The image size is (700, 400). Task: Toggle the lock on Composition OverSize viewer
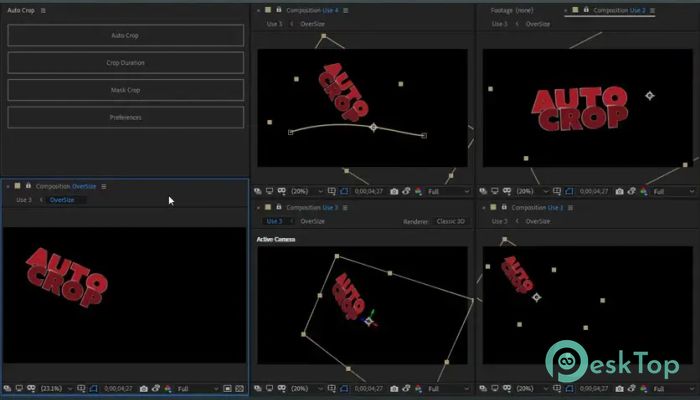coord(28,186)
